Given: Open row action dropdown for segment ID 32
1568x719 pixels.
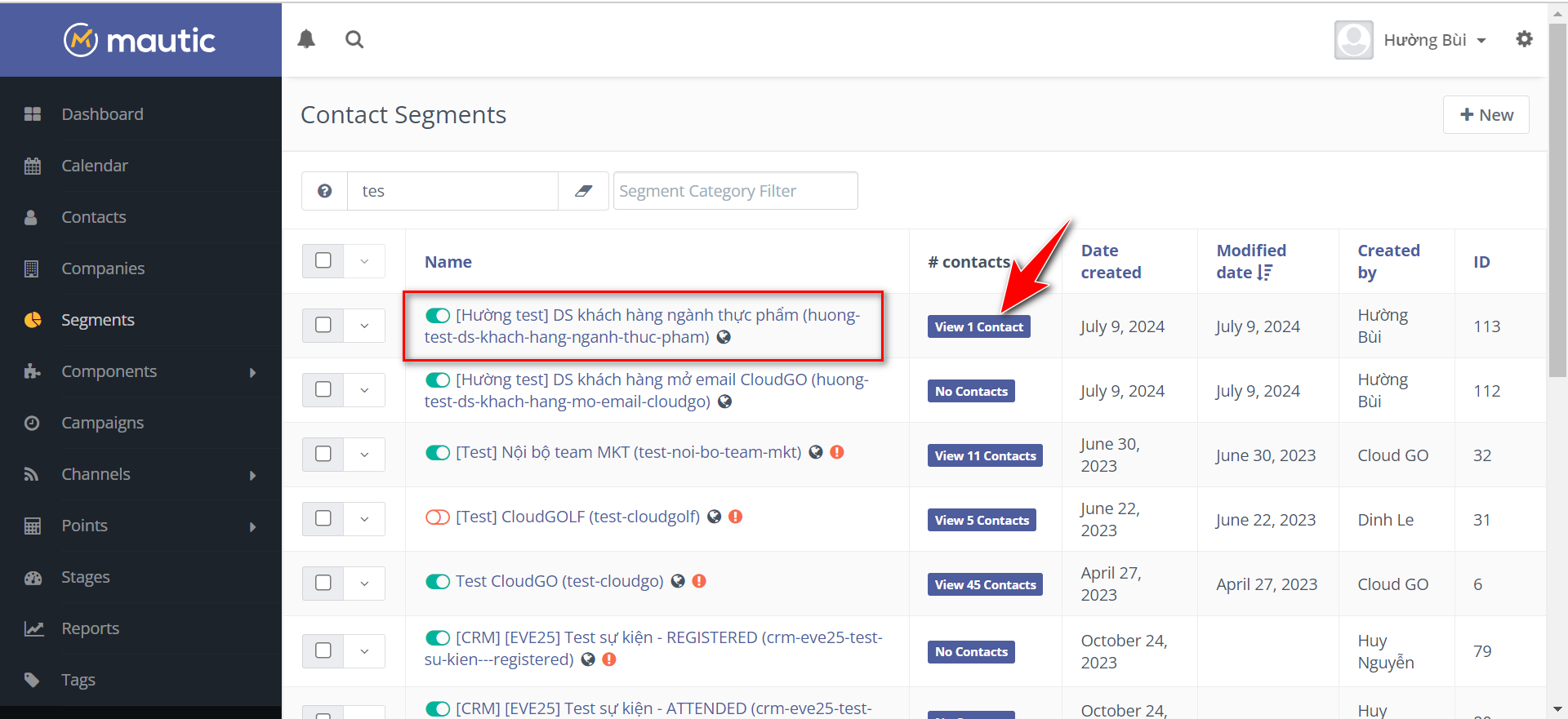Looking at the screenshot, I should (x=364, y=455).
